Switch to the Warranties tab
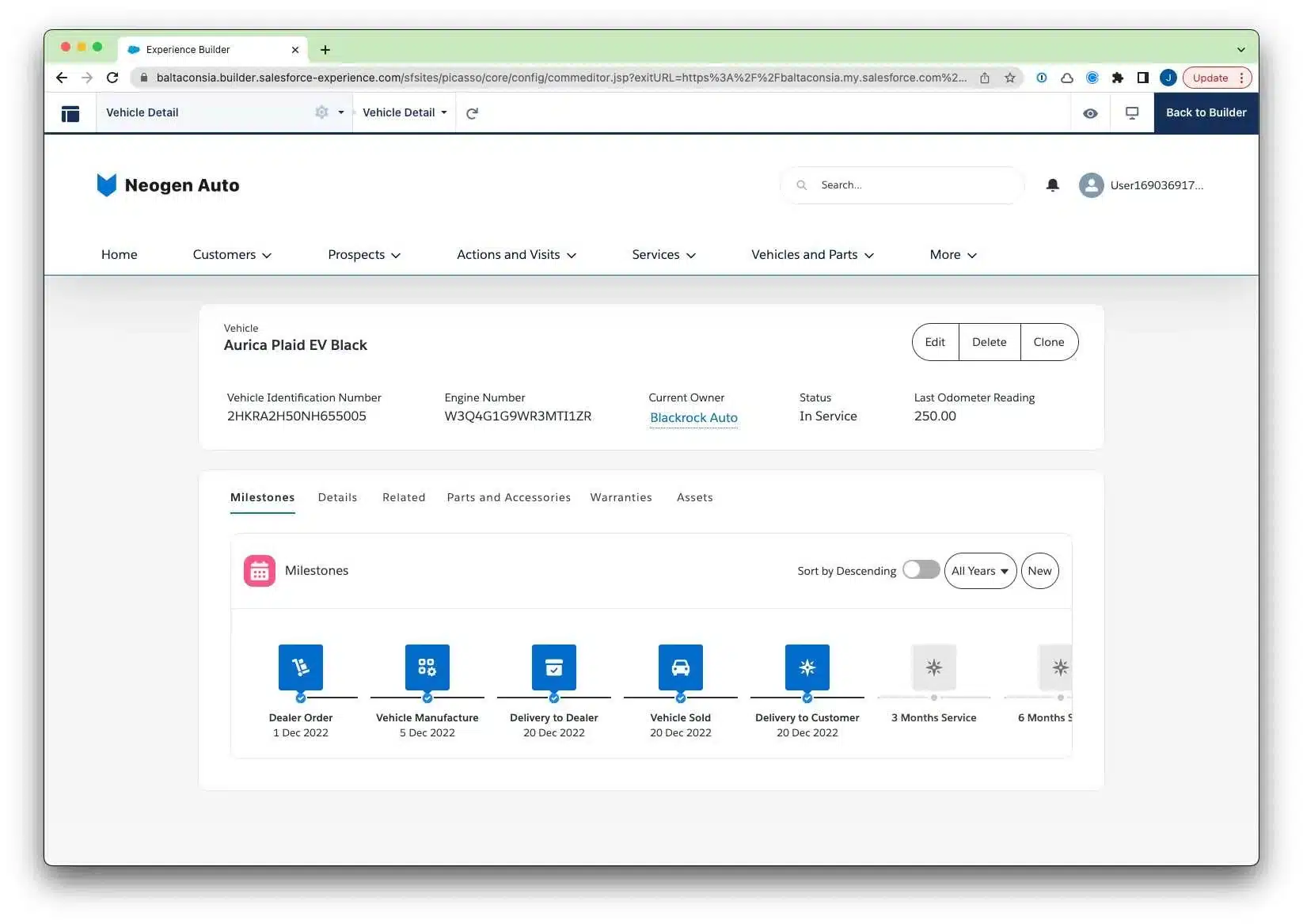This screenshot has height=924, width=1303. click(x=621, y=497)
